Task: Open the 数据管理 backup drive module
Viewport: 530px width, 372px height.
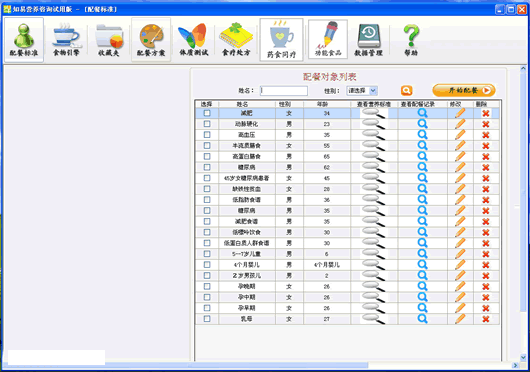Action: [x=368, y=40]
